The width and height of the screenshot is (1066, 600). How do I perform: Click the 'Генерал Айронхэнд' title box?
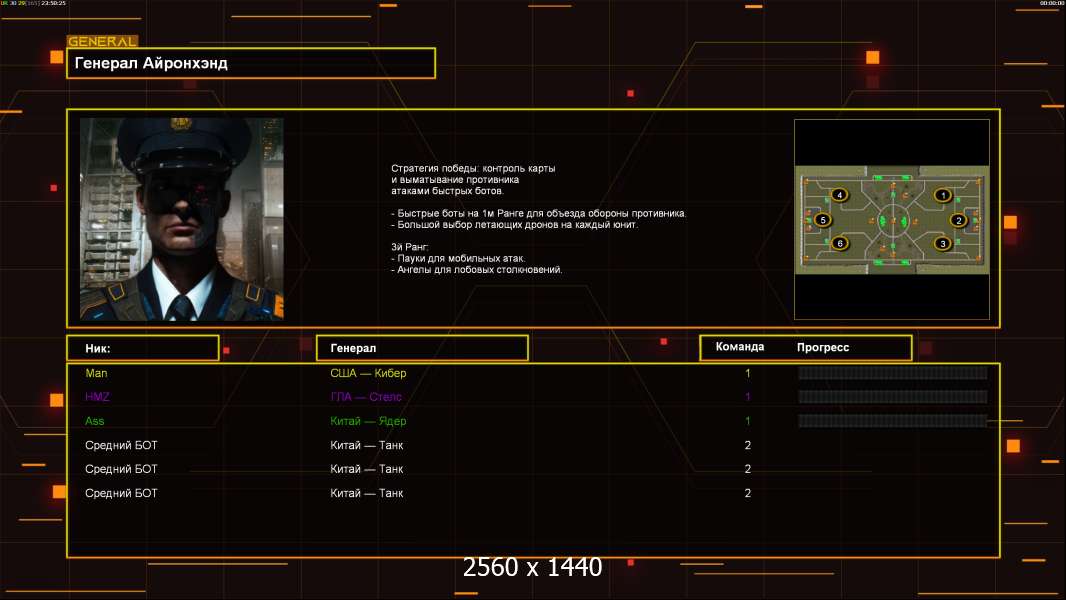(x=251, y=63)
